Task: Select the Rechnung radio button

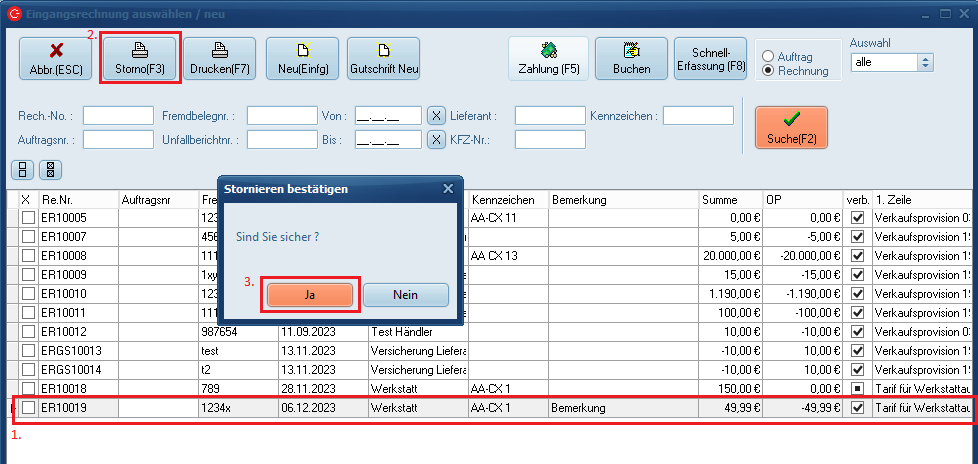Action: pos(768,71)
